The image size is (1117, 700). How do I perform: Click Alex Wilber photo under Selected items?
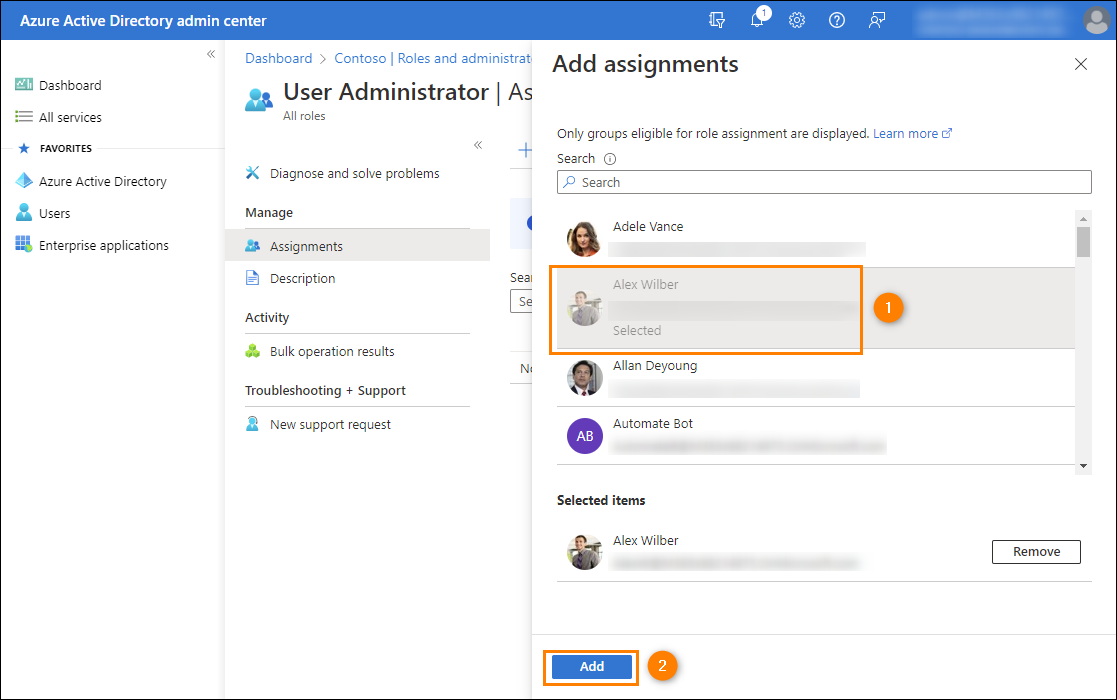[x=584, y=552]
